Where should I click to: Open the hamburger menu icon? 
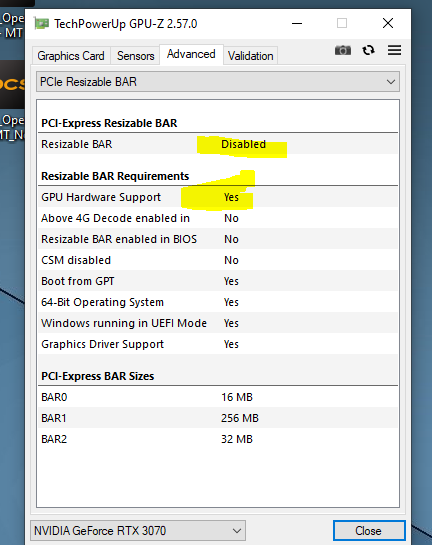[x=394, y=50]
